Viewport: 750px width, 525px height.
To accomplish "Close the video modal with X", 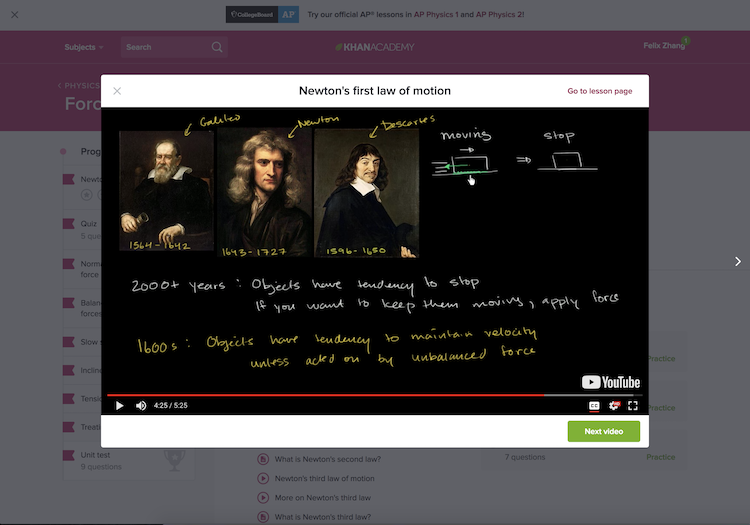I will (x=117, y=91).
